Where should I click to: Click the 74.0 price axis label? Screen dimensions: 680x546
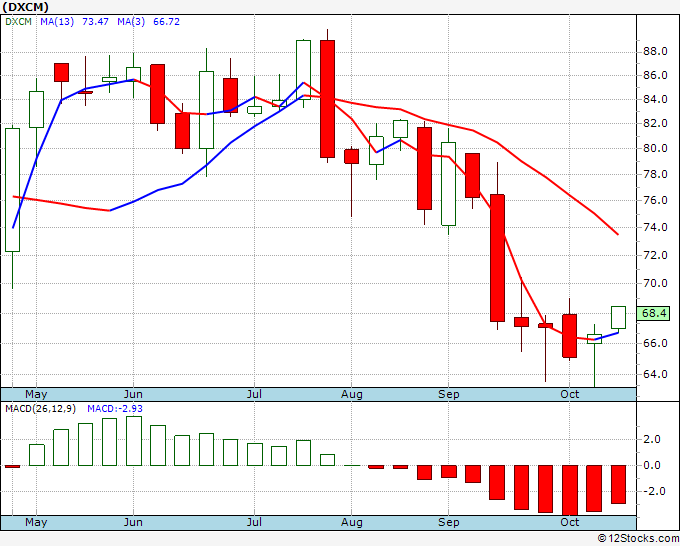tap(654, 227)
